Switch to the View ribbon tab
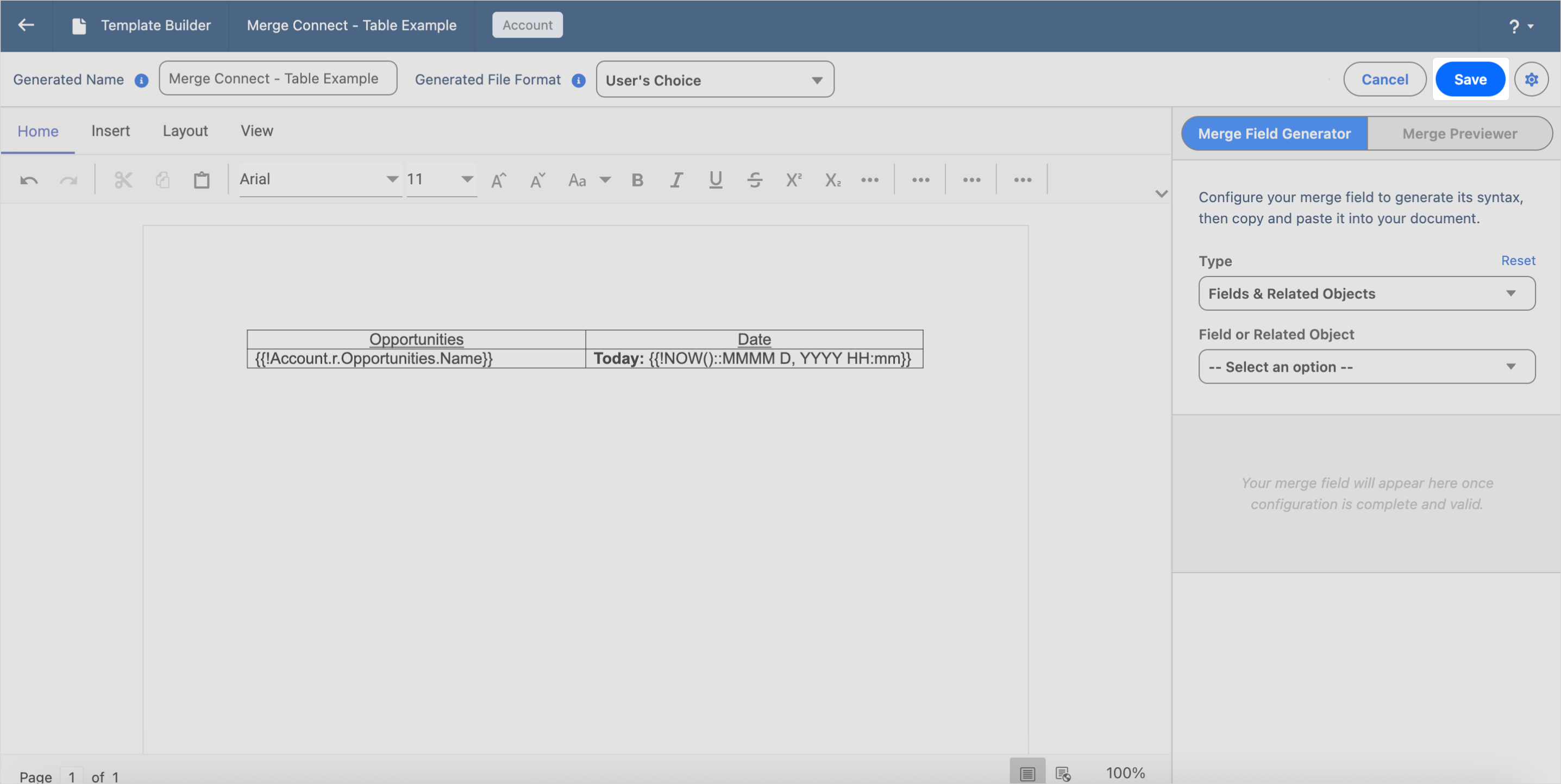The height and width of the screenshot is (784, 1561). point(257,131)
